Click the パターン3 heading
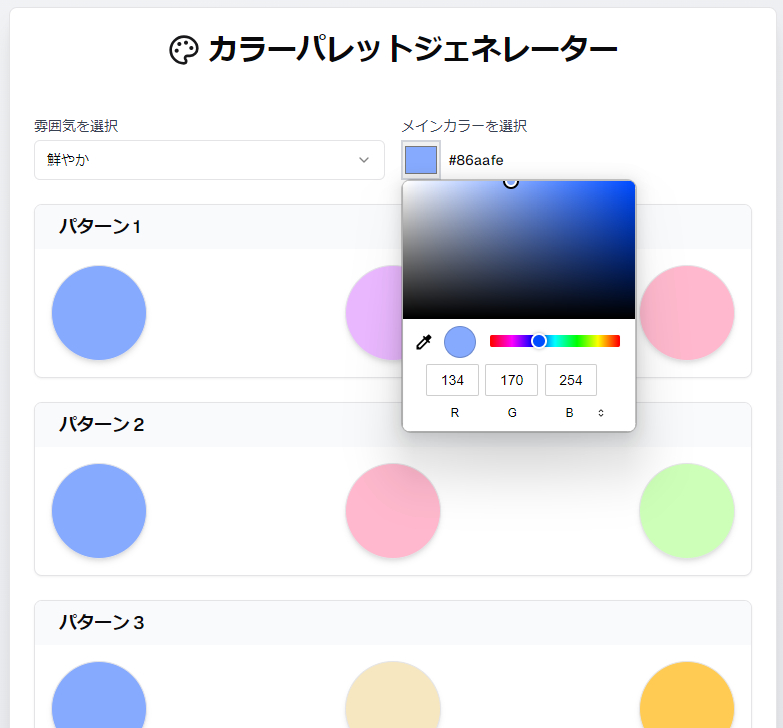783x728 pixels. click(x=102, y=623)
